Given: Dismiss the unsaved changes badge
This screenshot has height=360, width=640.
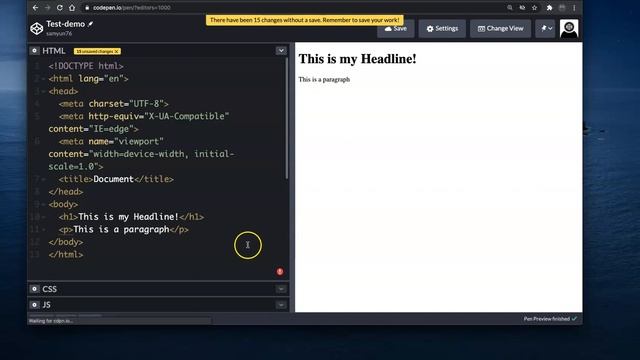Looking at the screenshot, I should click(116, 51).
